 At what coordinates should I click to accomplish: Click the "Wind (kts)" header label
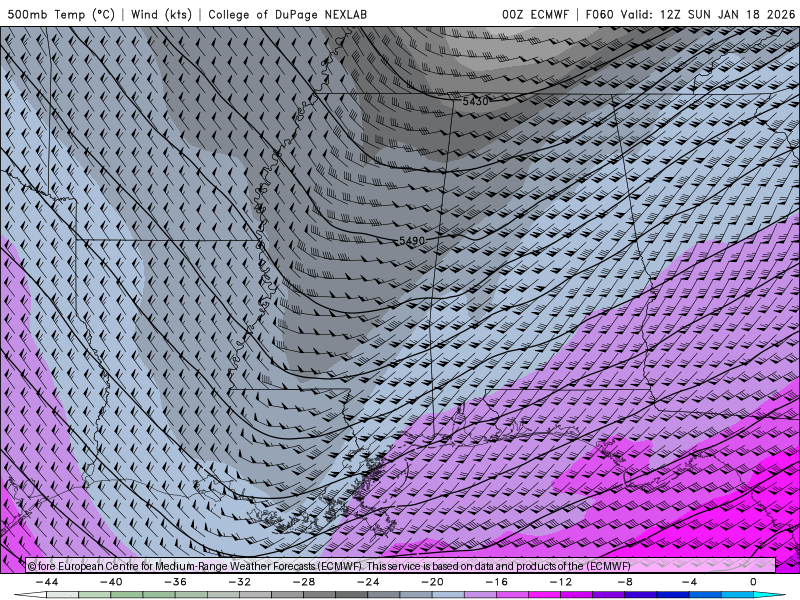click(162, 14)
